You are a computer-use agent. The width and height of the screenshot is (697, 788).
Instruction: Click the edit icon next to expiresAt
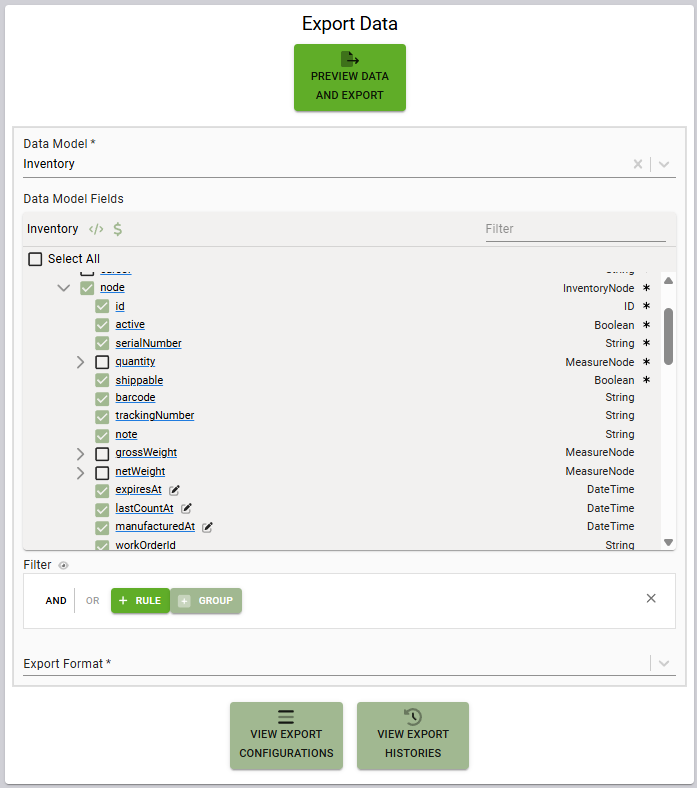pos(175,490)
